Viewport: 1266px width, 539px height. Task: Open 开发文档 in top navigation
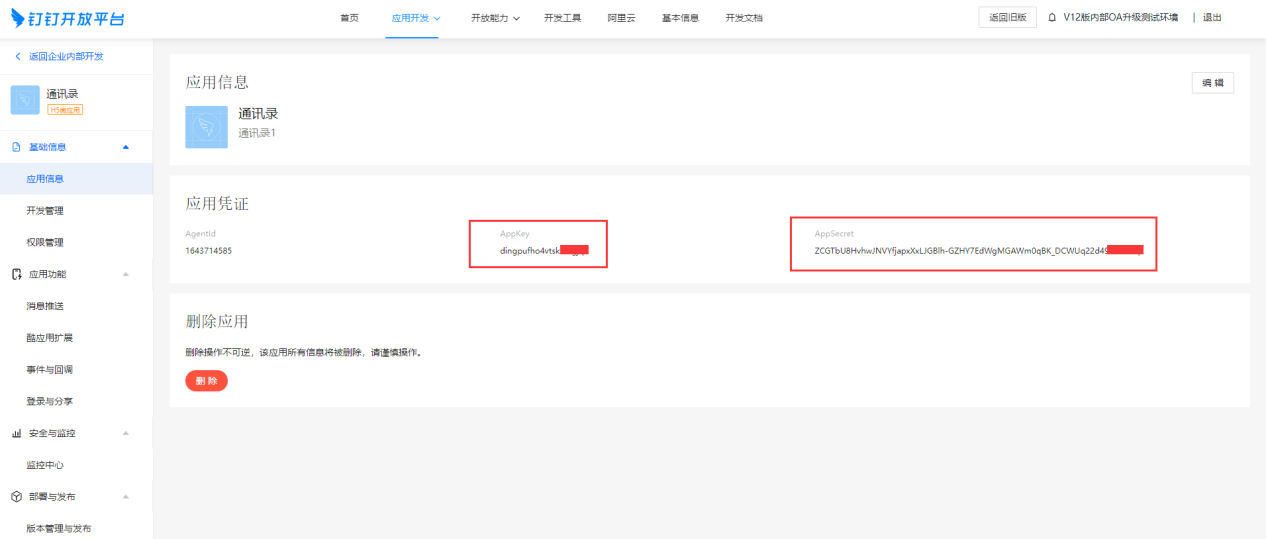coord(743,18)
